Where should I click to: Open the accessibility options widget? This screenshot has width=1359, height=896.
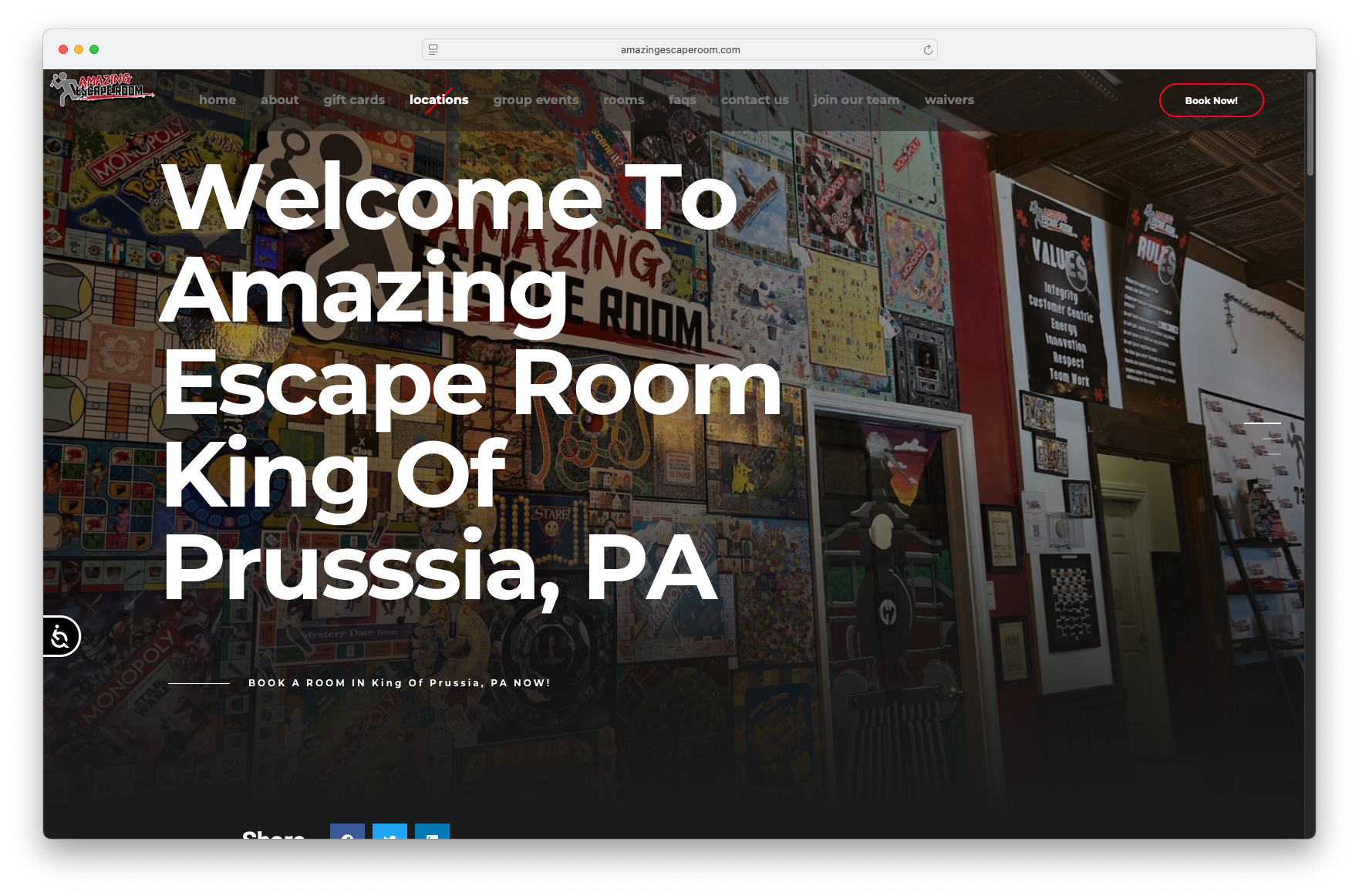coord(61,636)
